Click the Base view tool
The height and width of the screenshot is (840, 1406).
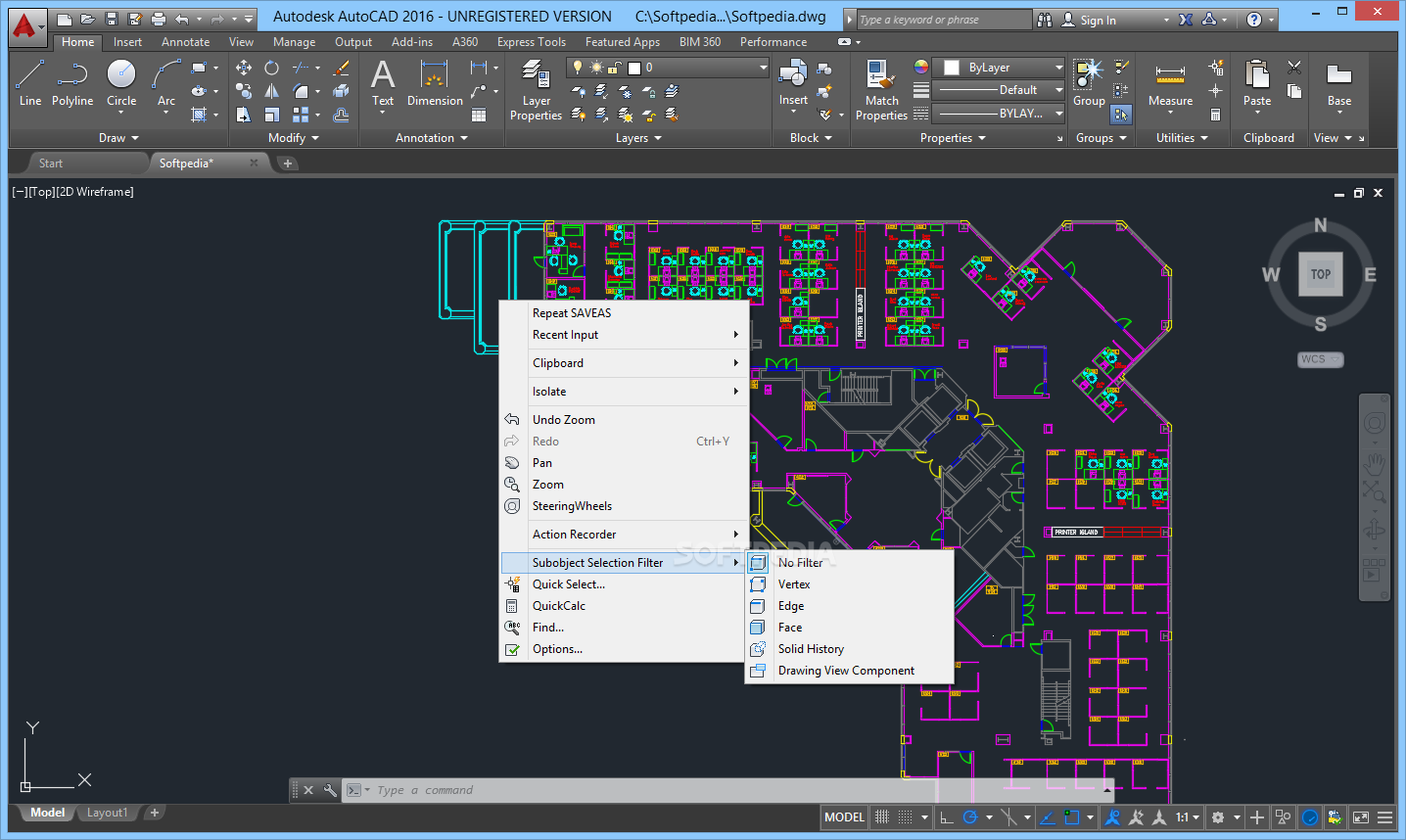(x=1339, y=83)
